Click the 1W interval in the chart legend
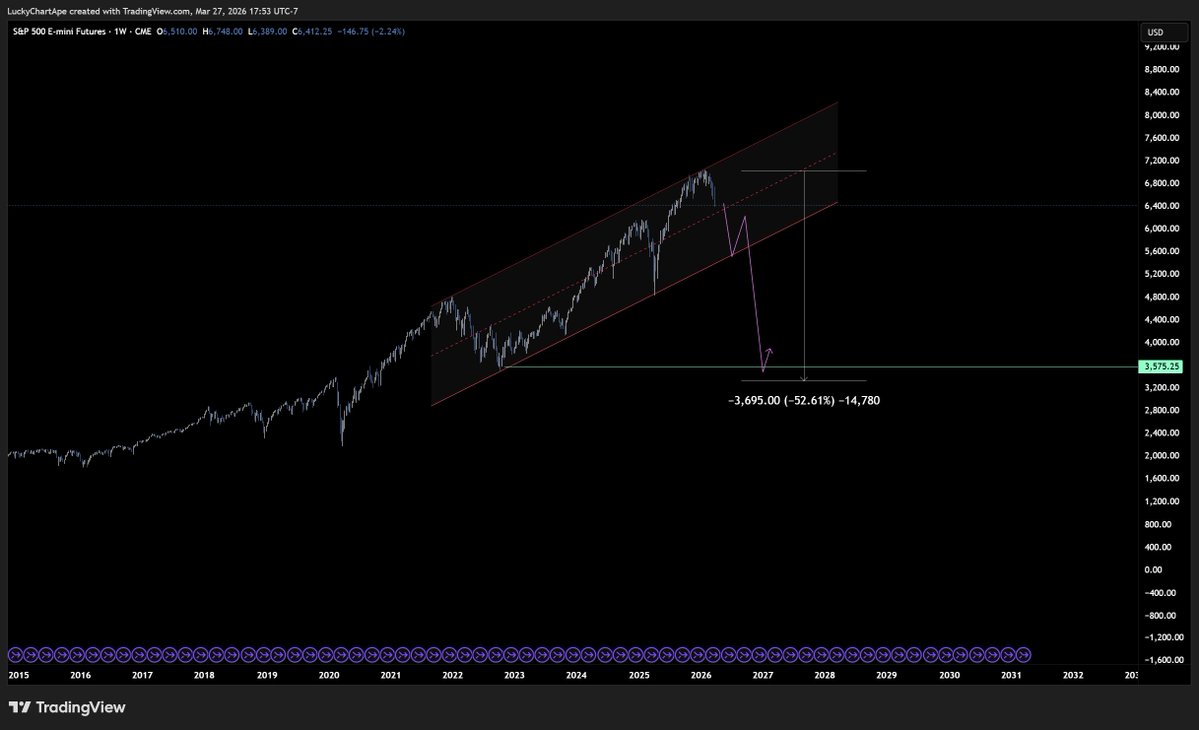This screenshot has width=1199, height=730. tap(120, 31)
